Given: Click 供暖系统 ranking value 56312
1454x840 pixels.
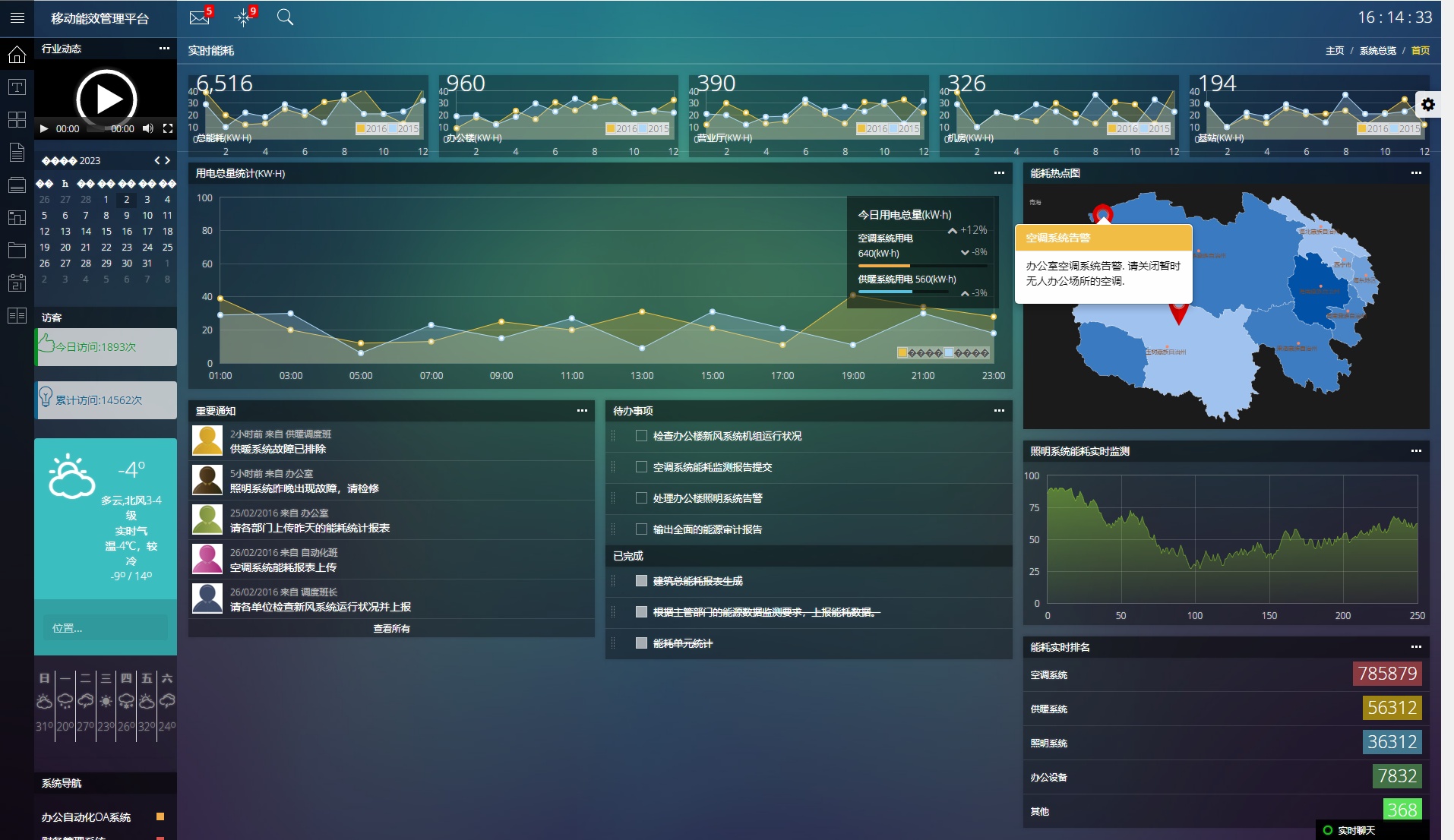Looking at the screenshot, I should pyautogui.click(x=1392, y=708).
